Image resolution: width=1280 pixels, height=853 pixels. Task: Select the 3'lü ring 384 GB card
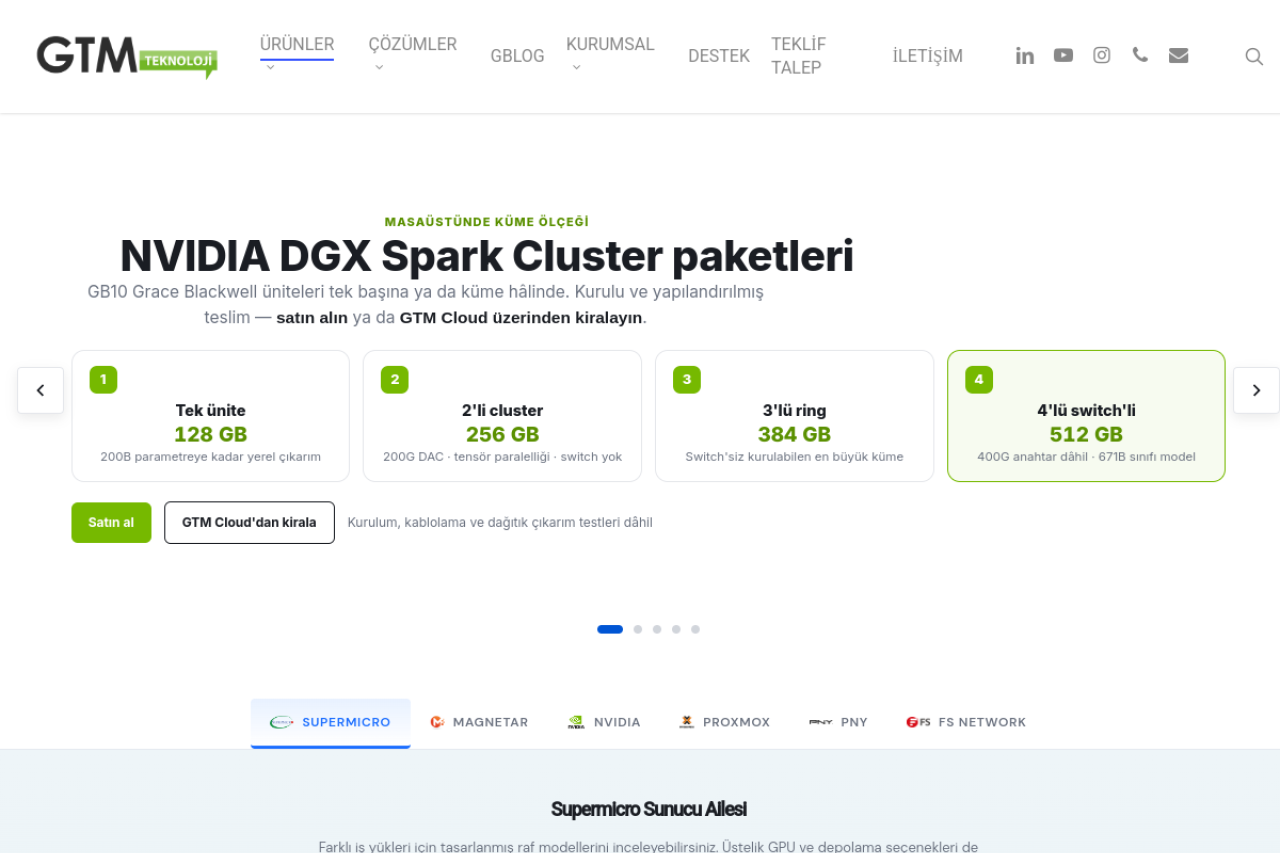point(794,416)
